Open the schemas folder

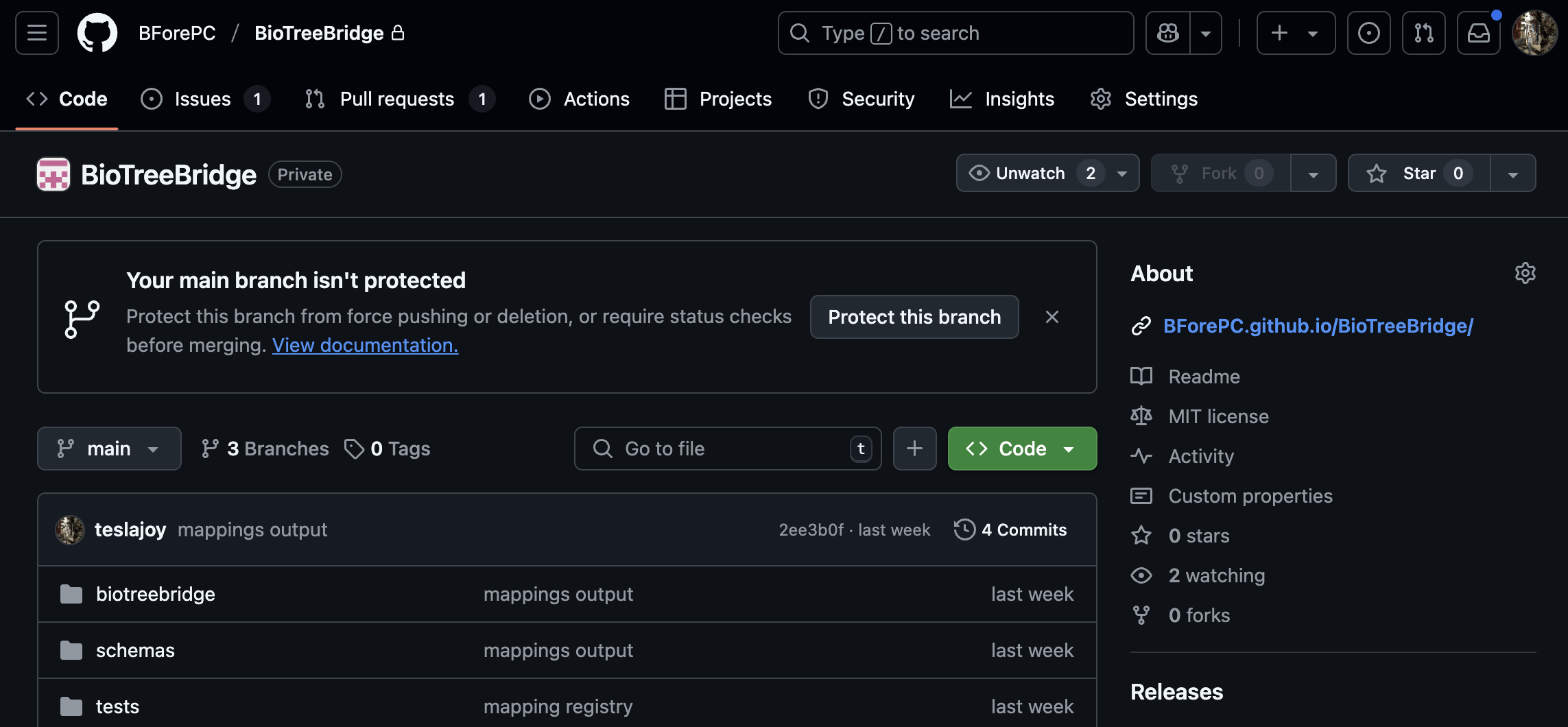tap(135, 650)
